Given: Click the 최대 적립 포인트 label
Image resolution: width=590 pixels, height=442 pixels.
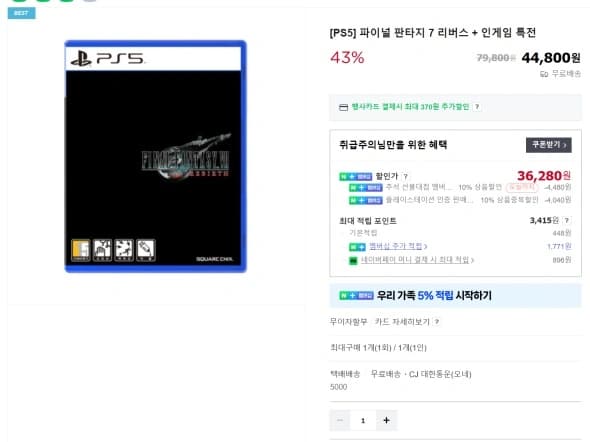Looking at the screenshot, I should (368, 221).
